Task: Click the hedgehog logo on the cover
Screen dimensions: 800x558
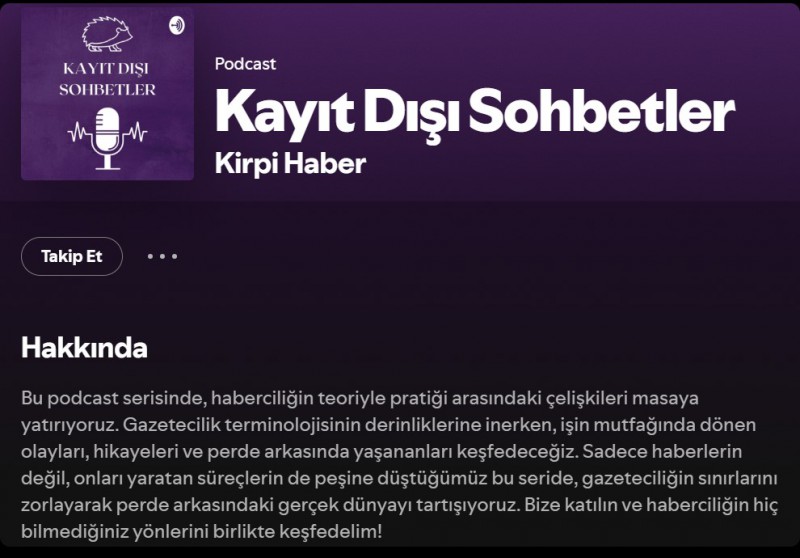Action: coord(108,34)
